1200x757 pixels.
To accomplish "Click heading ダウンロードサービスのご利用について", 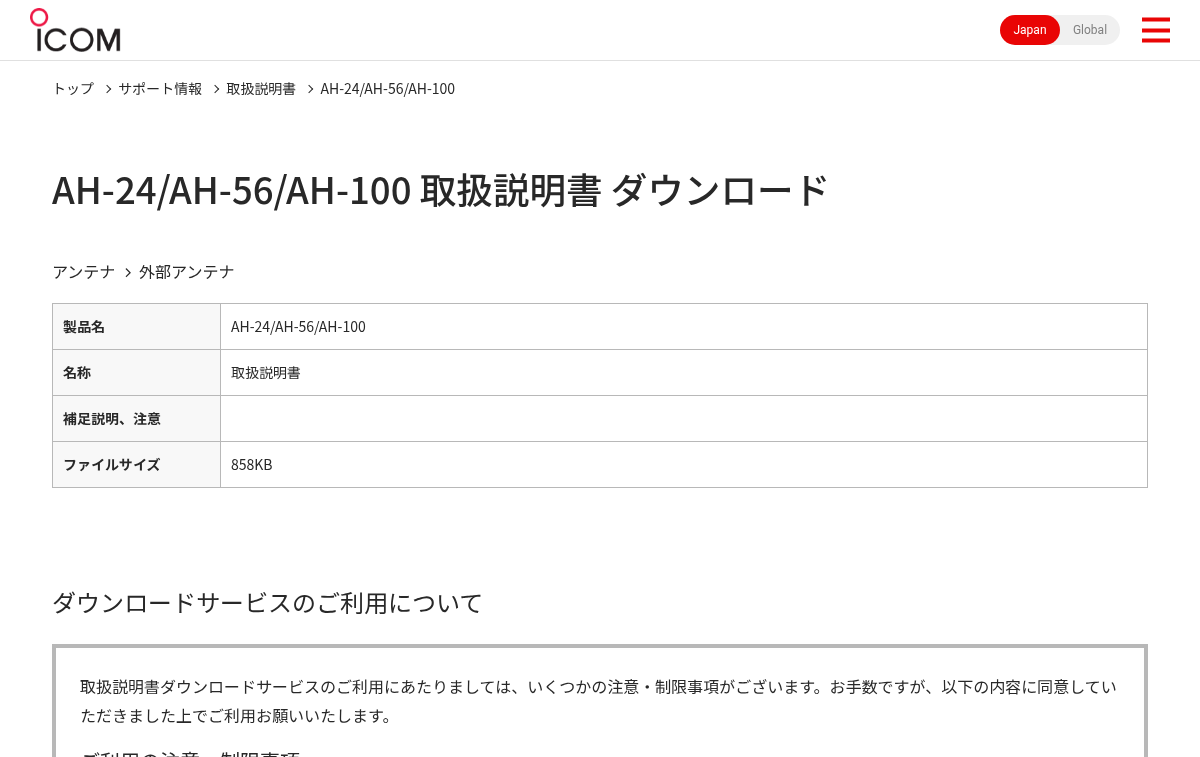I will point(267,603).
